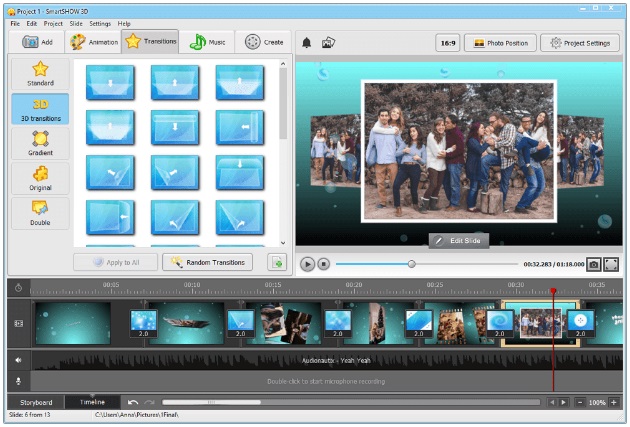Click the transition after the selected group photo slide

[581, 323]
